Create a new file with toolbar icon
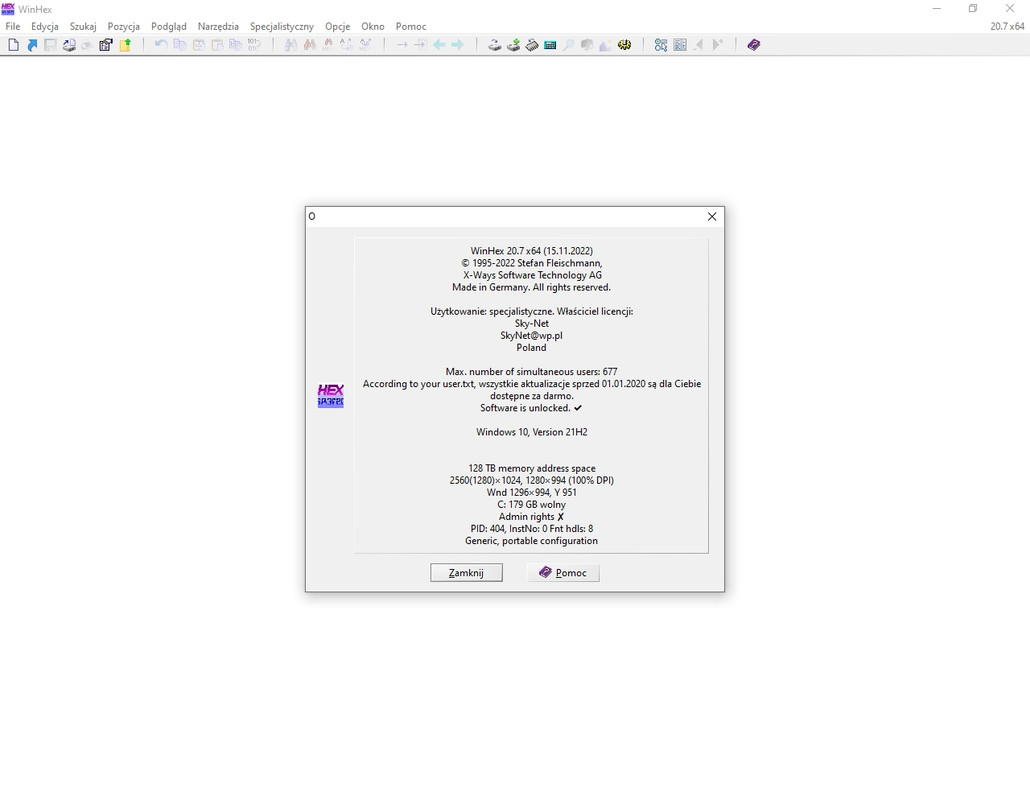Image resolution: width=1030 pixels, height=800 pixels. point(13,45)
